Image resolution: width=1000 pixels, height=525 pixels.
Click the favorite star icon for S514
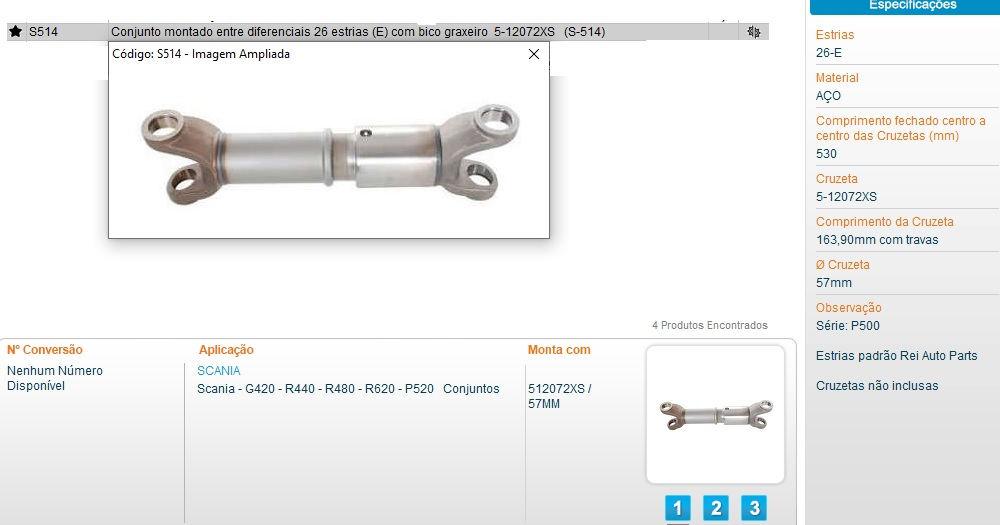pyautogui.click(x=16, y=31)
